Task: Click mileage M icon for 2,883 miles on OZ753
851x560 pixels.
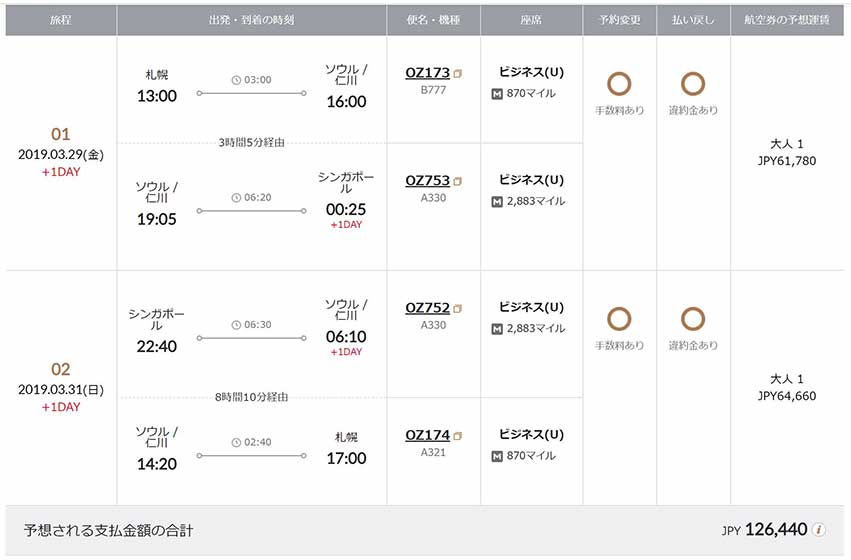Action: [x=497, y=202]
